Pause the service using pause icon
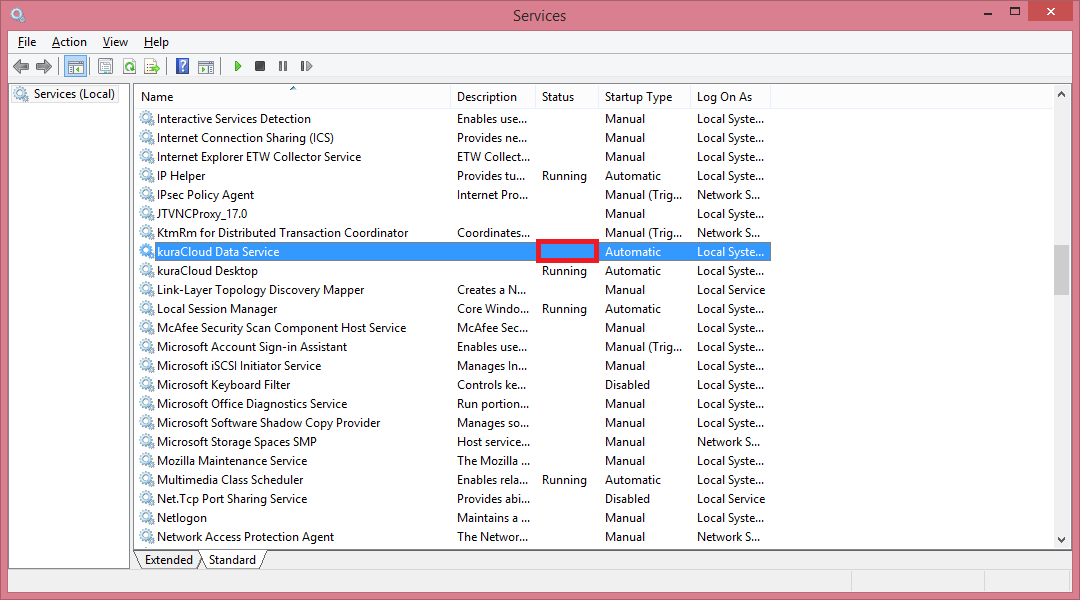 pos(283,66)
